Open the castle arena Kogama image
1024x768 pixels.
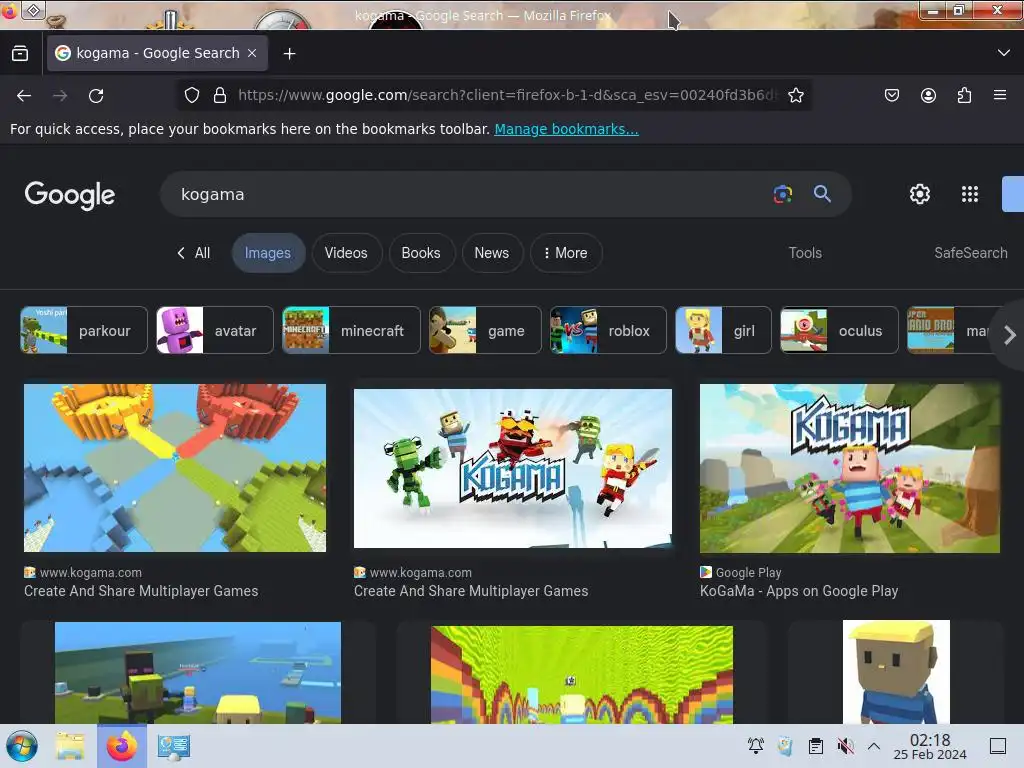pos(175,468)
